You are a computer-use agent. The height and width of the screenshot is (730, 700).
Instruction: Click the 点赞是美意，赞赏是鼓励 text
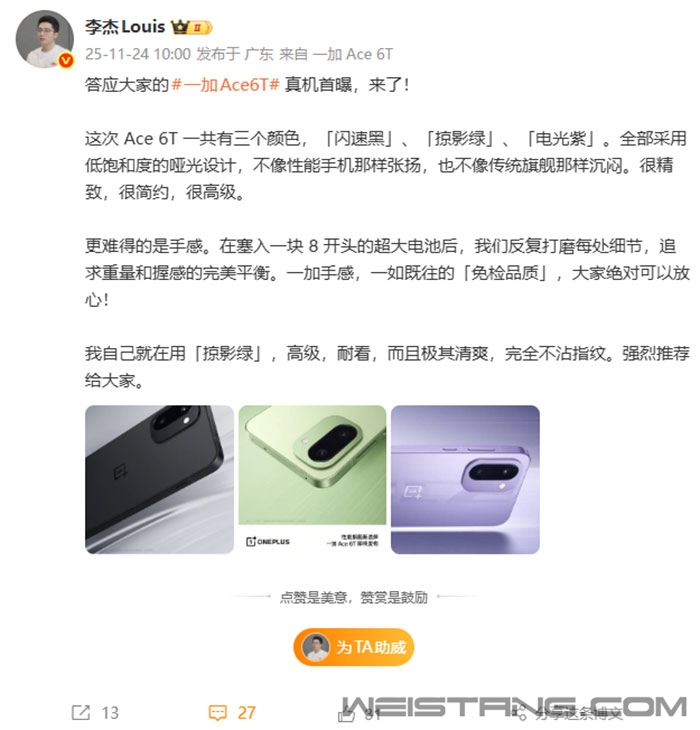[354, 597]
